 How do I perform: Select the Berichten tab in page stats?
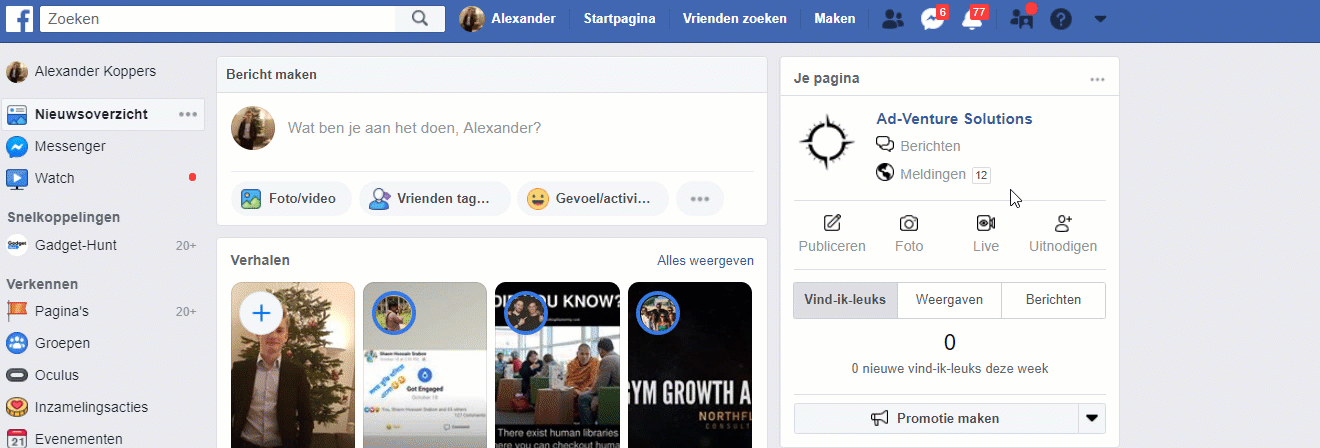point(1053,299)
